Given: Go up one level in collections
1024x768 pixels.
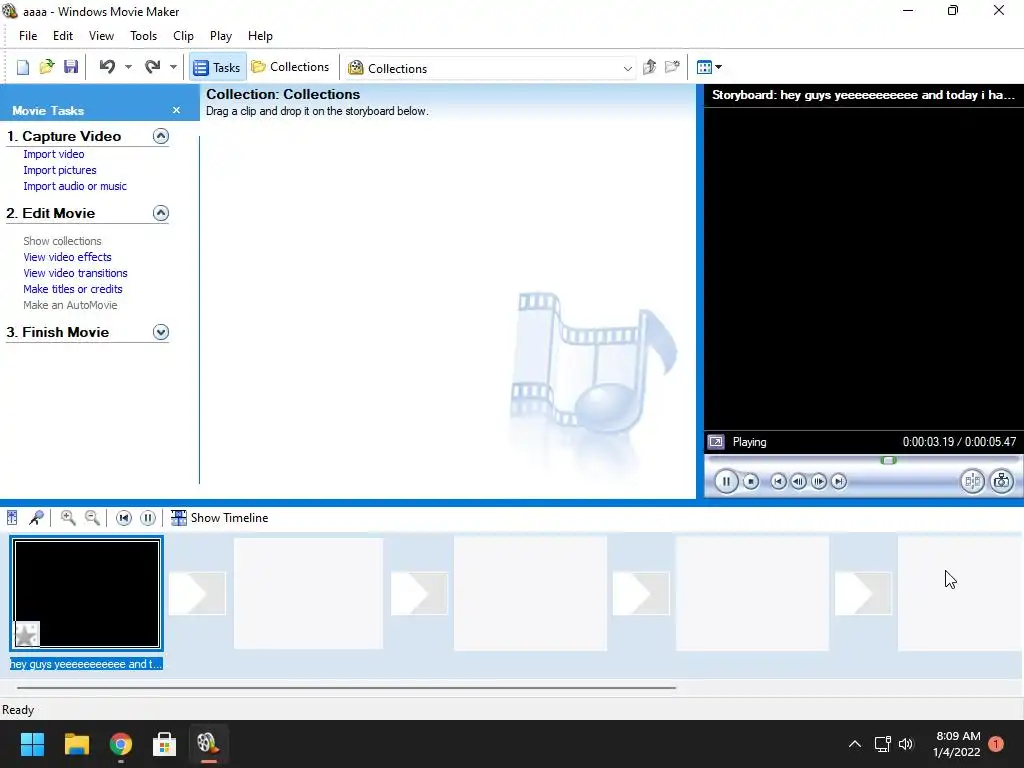Looking at the screenshot, I should (649, 67).
